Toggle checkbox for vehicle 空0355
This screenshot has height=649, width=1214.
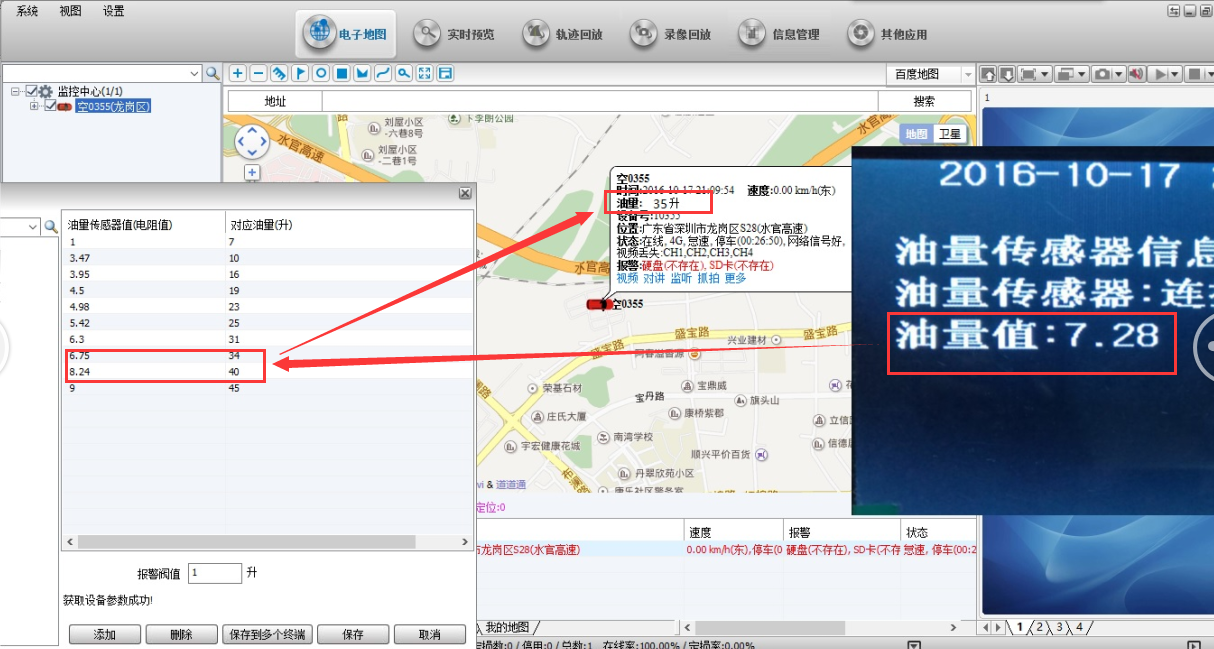click(x=50, y=106)
